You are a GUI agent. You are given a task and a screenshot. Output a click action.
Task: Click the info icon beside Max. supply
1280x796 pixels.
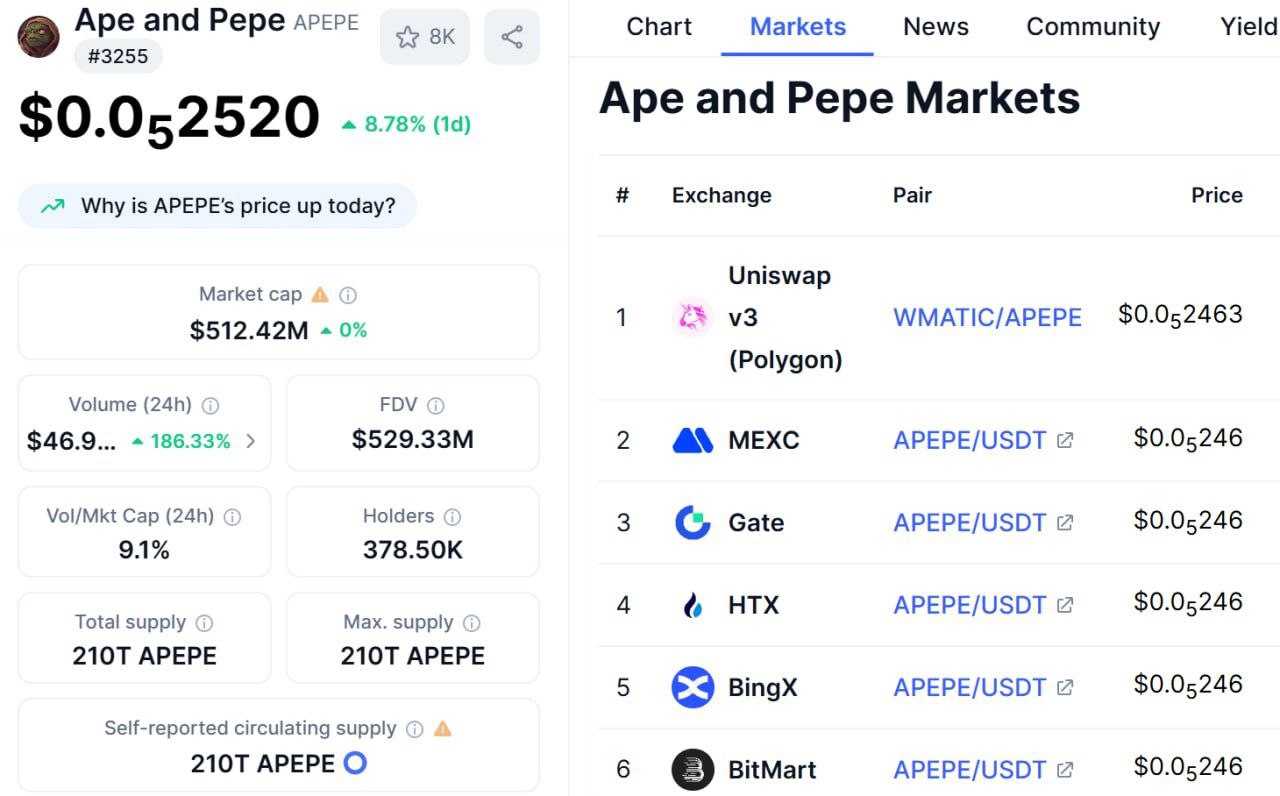click(472, 623)
